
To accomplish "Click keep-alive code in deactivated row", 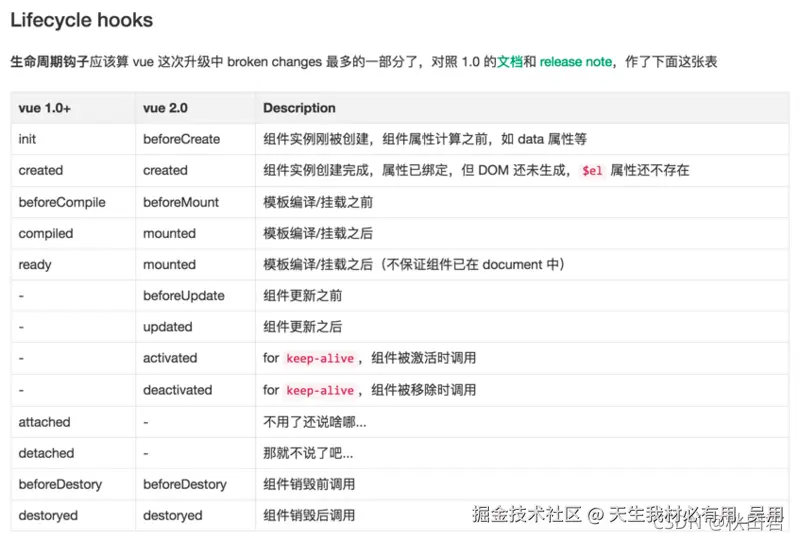I will [320, 390].
